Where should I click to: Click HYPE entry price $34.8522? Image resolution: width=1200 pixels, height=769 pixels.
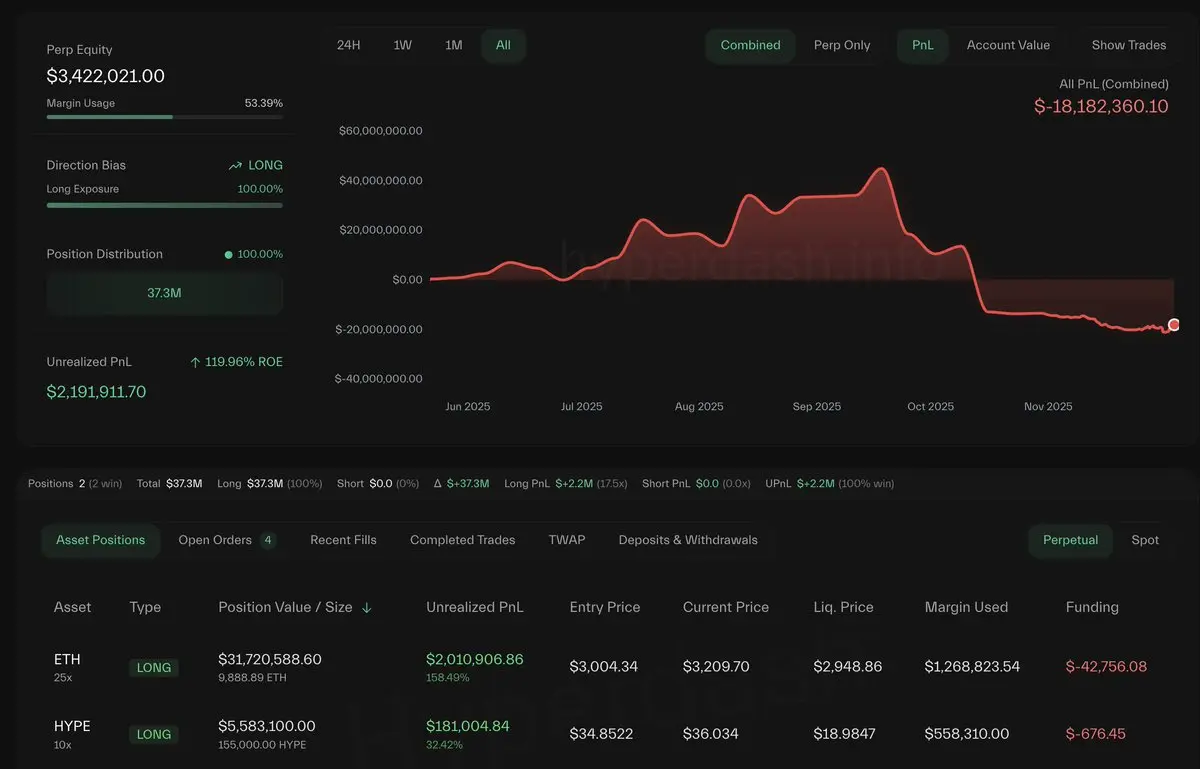601,734
